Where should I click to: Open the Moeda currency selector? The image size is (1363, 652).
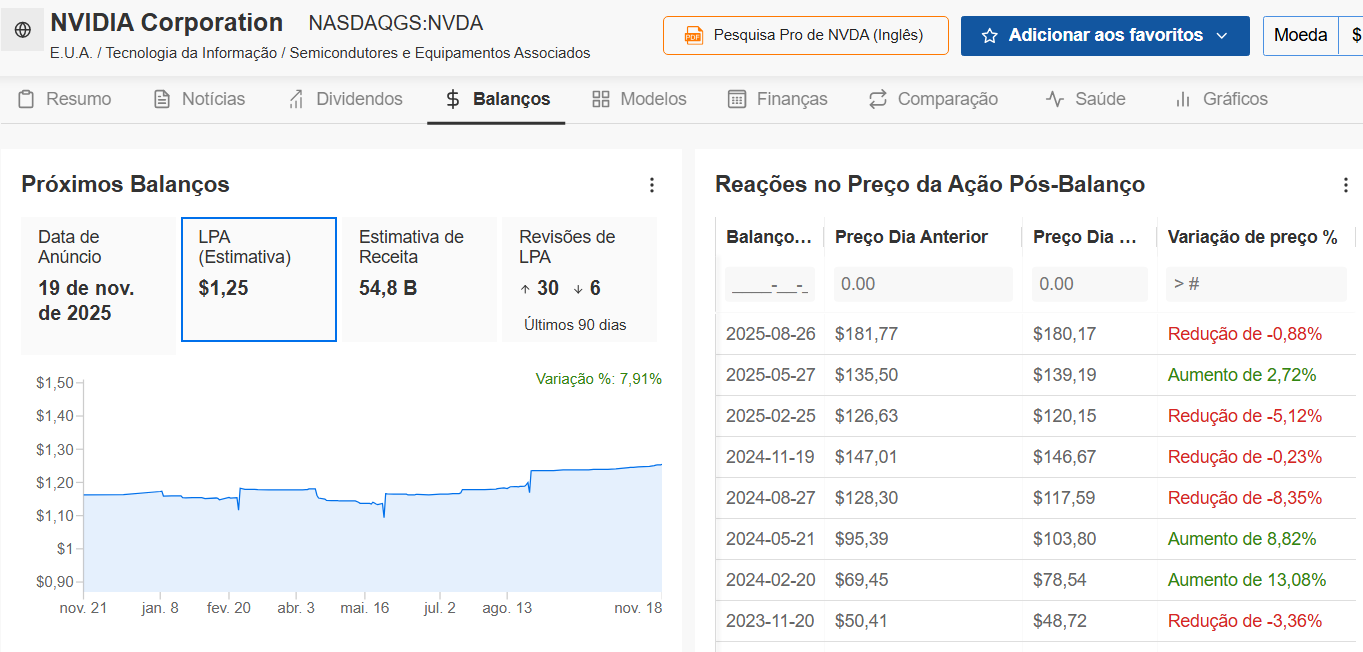click(1300, 36)
